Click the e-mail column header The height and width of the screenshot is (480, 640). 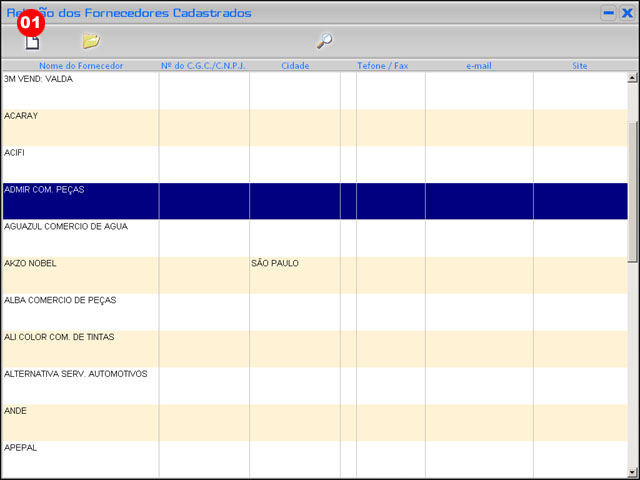pyautogui.click(x=479, y=66)
